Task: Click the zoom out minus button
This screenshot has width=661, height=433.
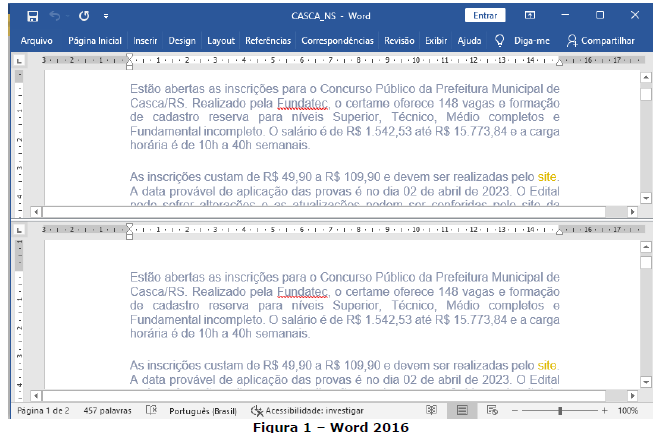Action: 515,411
